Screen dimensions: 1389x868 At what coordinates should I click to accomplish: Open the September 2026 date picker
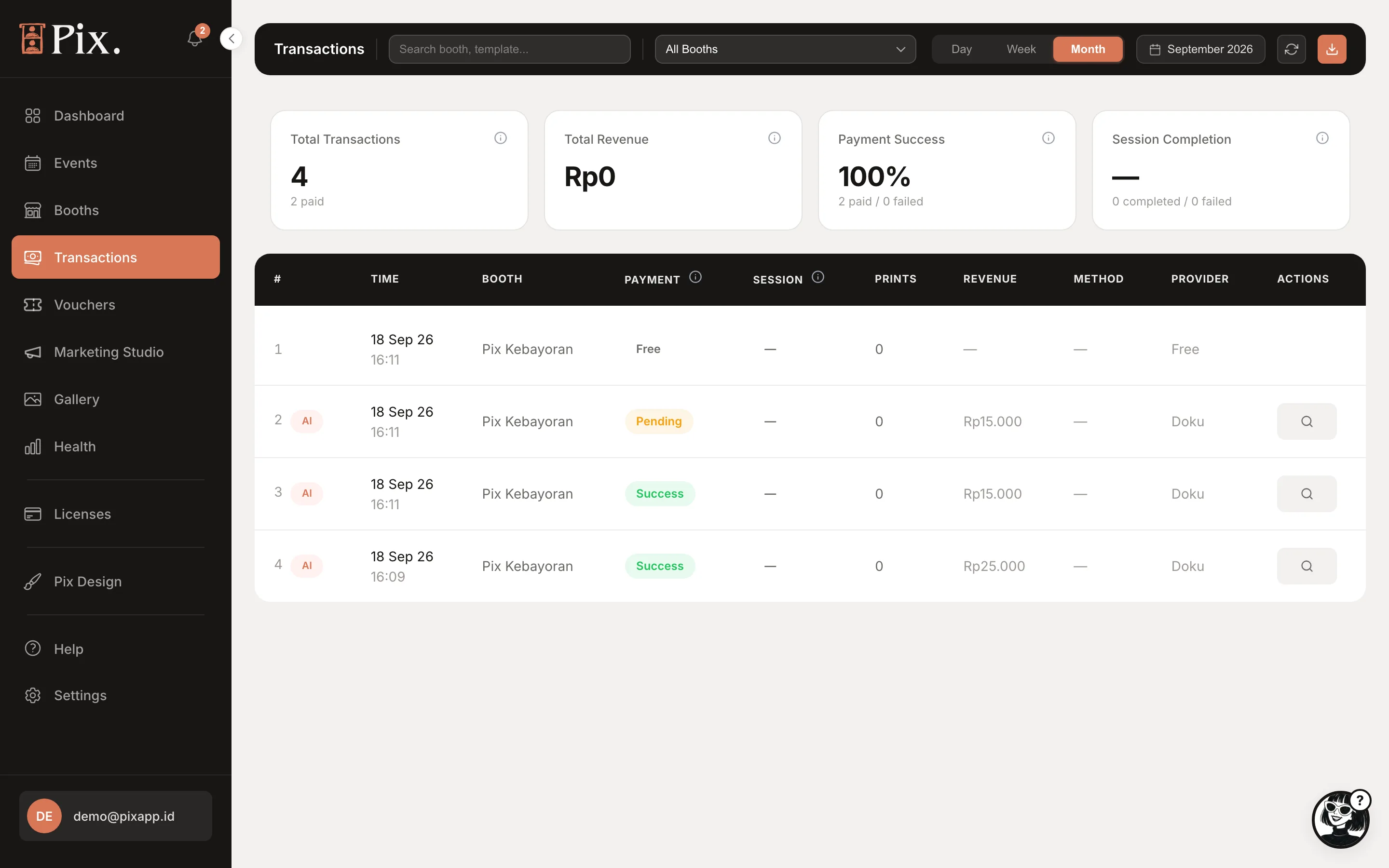point(1200,49)
